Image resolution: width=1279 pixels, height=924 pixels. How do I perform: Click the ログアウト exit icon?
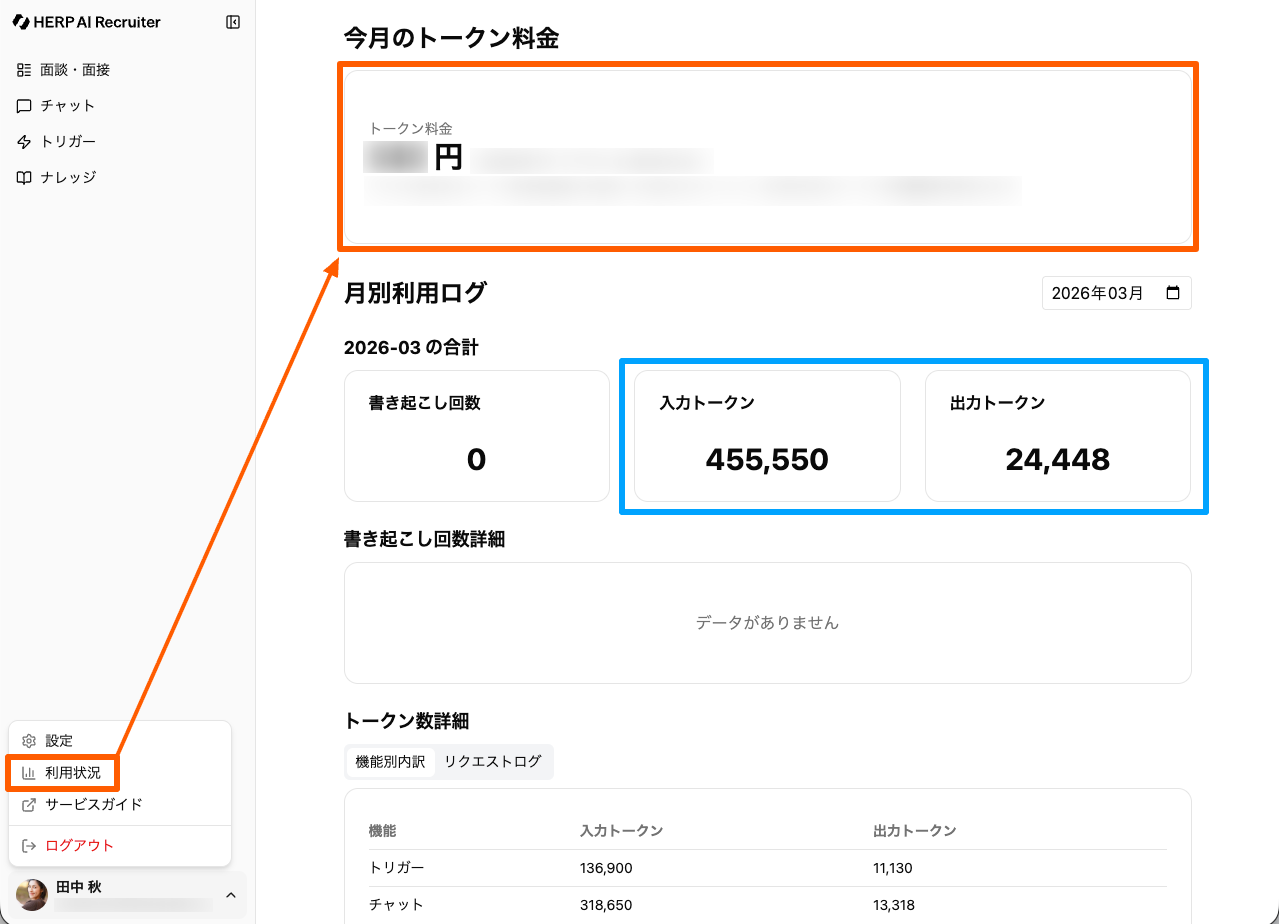[x=29, y=846]
